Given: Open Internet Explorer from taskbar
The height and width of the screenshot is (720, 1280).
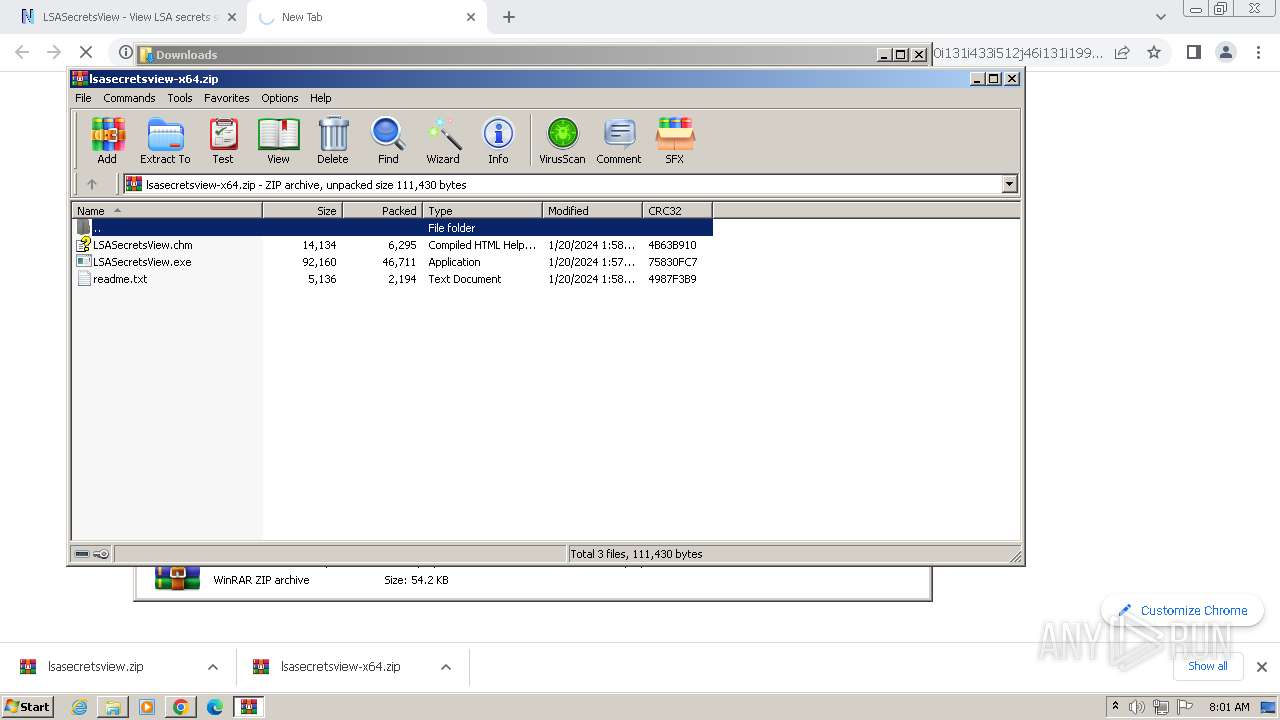Looking at the screenshot, I should point(79,707).
